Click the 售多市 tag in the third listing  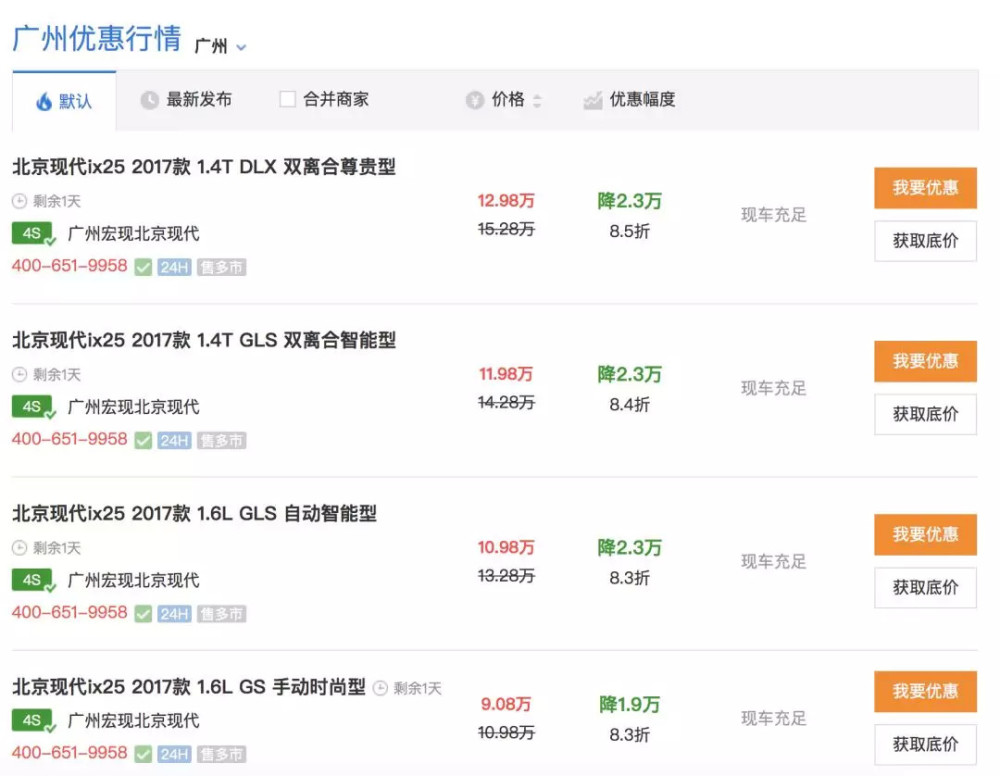tap(221, 614)
